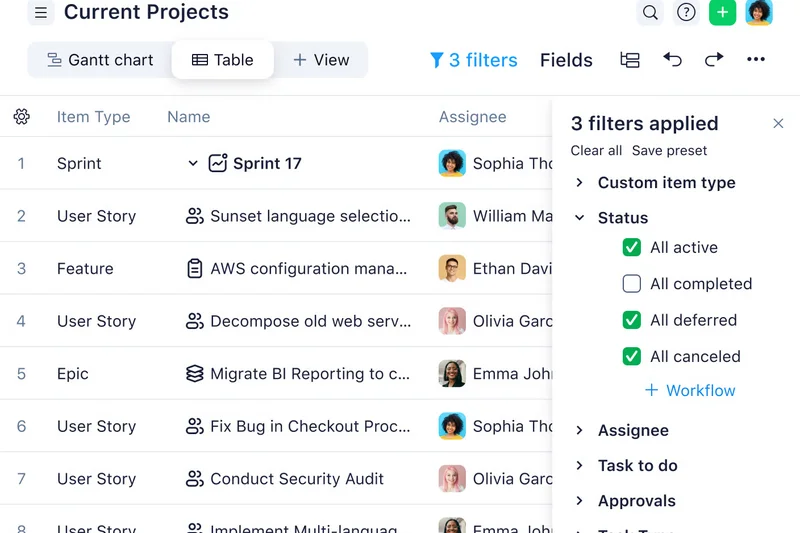Collapse the Status filter section
Screen dimensions: 800x533
click(580, 218)
